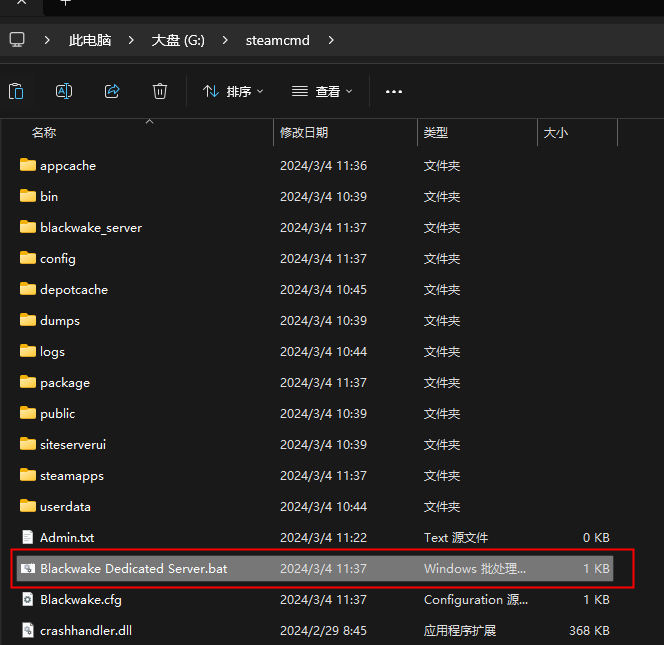Select the steamapps folder icon
The image size is (664, 645).
(28, 475)
